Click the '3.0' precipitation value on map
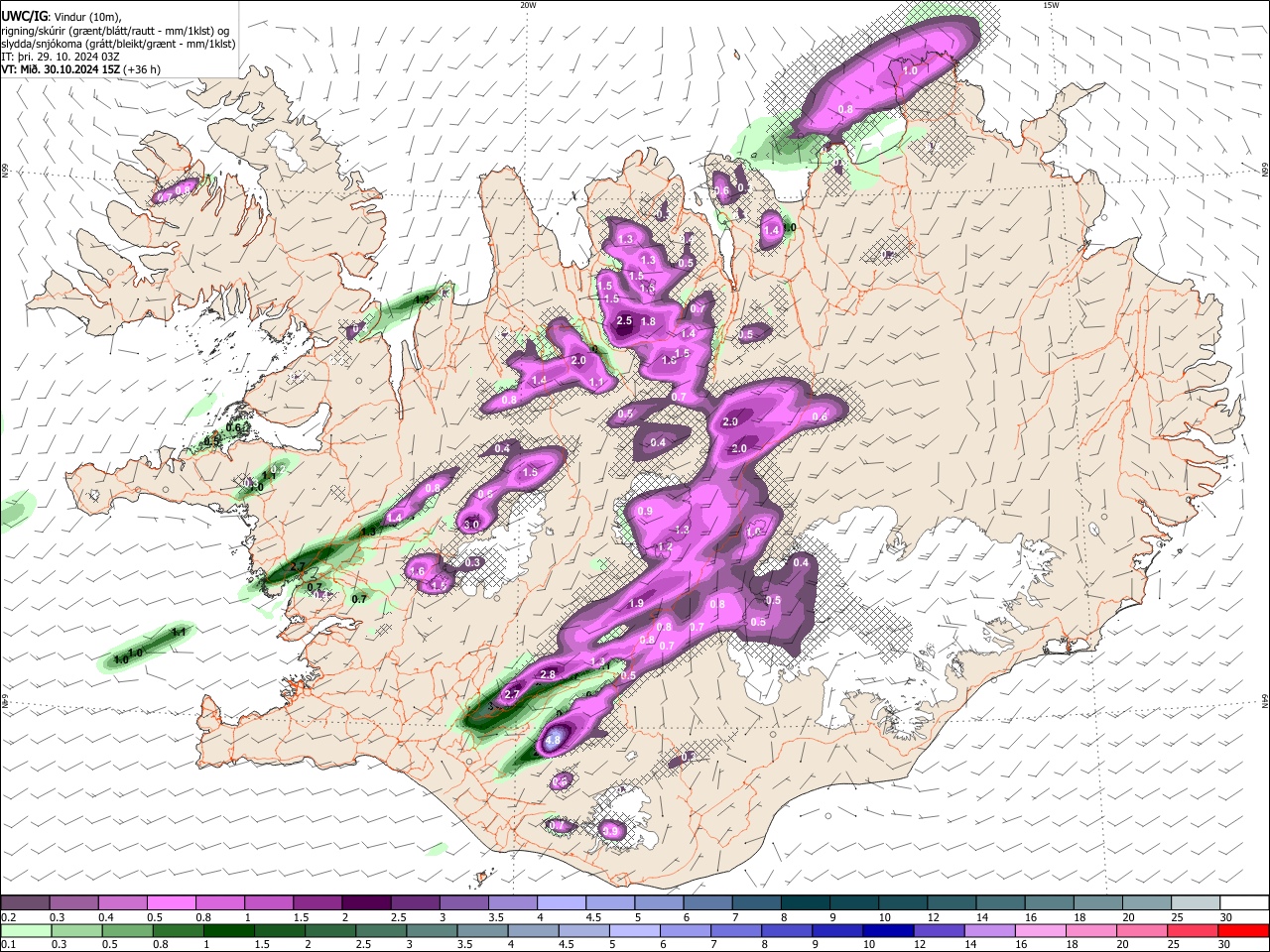The width and height of the screenshot is (1270, 952). pyautogui.click(x=472, y=524)
